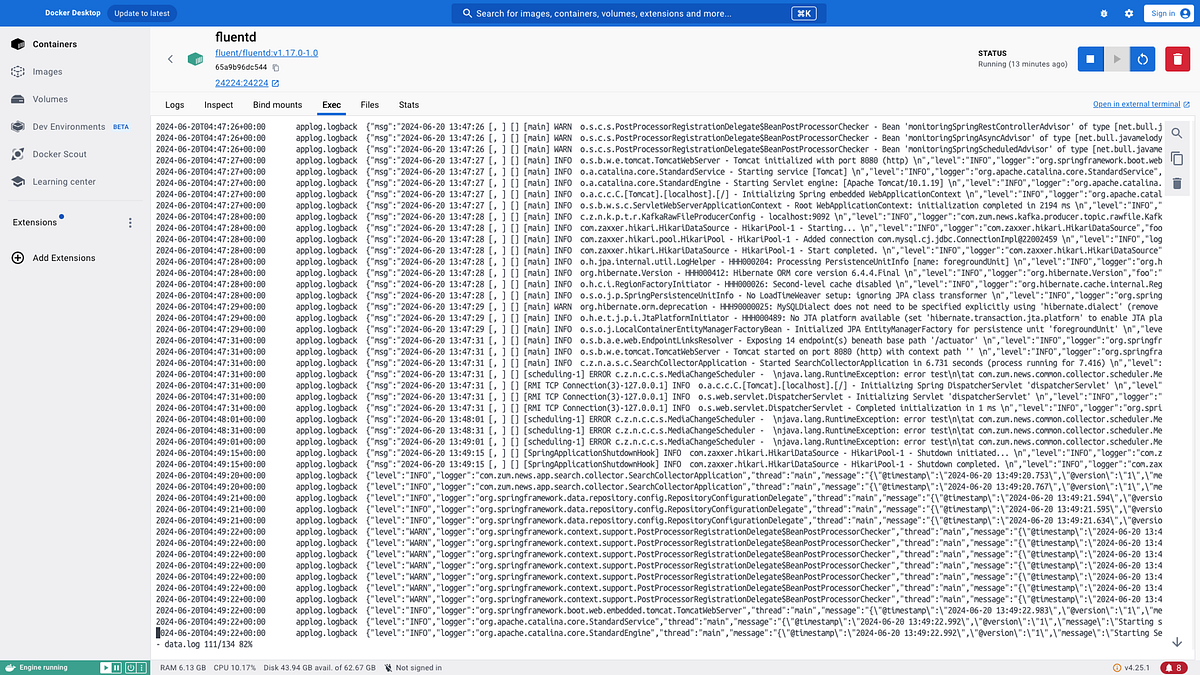The image size is (1200, 675).
Task: Open the Inspect tab
Action: (x=219, y=104)
